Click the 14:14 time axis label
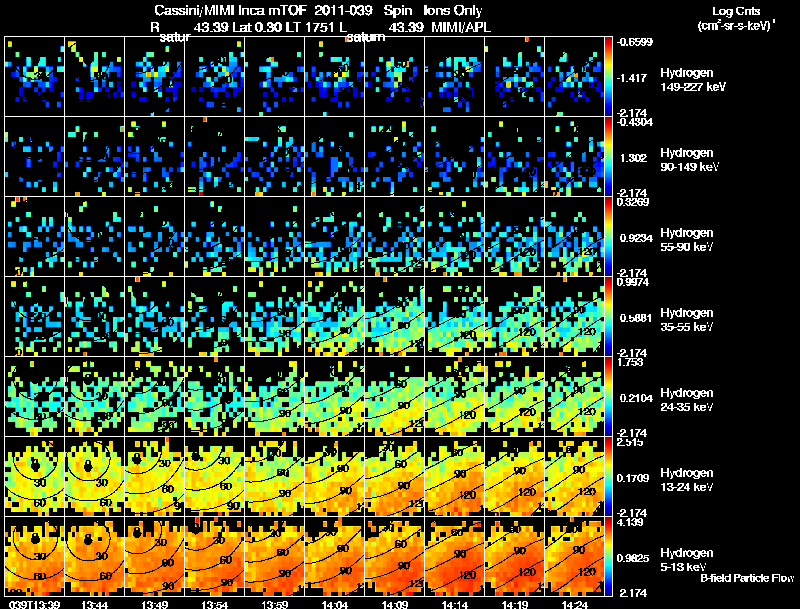 (x=455, y=604)
